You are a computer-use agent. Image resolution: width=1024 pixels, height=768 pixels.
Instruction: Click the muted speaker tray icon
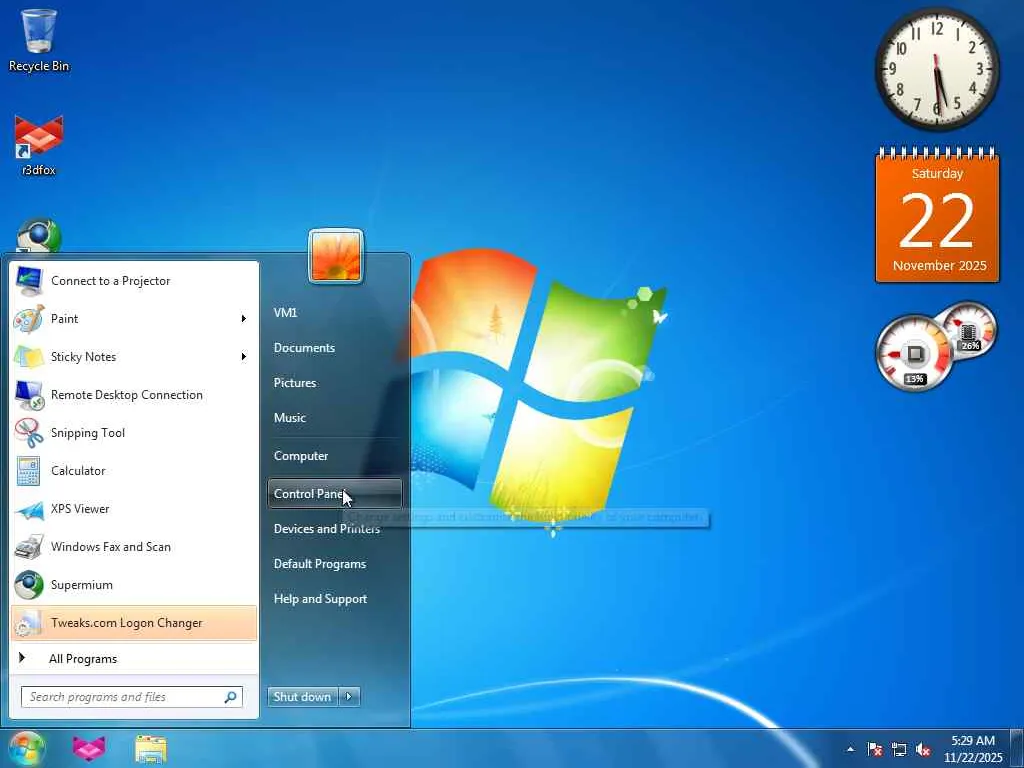[x=923, y=749]
